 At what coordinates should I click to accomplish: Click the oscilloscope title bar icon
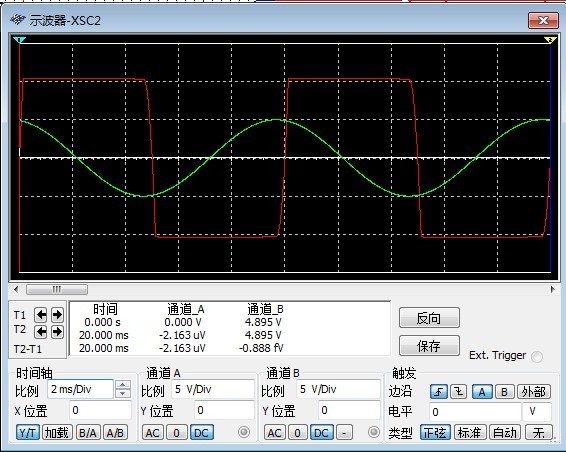18,19
